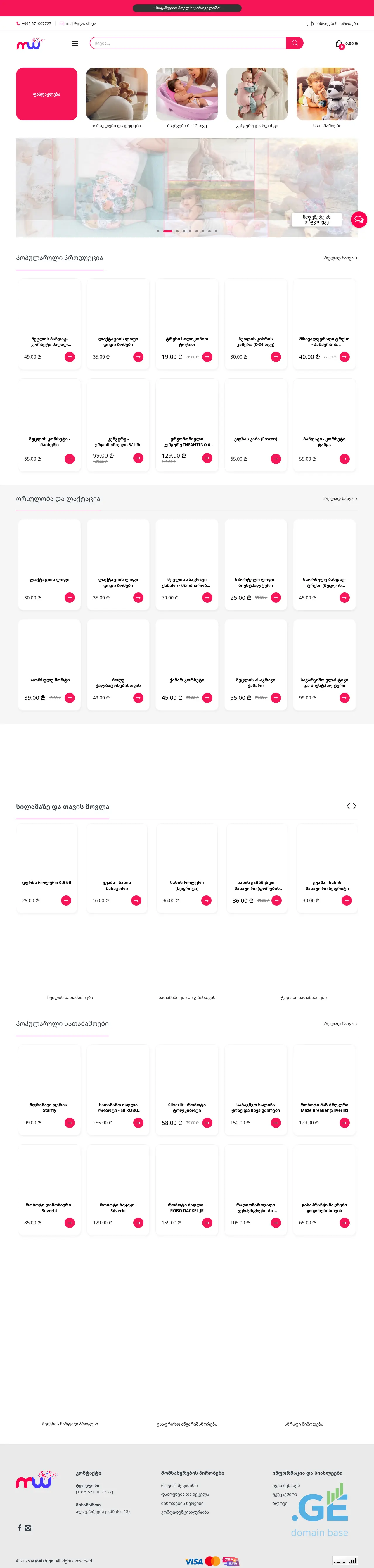Select the last banner carousel dot
374x1568 pixels.
(216, 231)
